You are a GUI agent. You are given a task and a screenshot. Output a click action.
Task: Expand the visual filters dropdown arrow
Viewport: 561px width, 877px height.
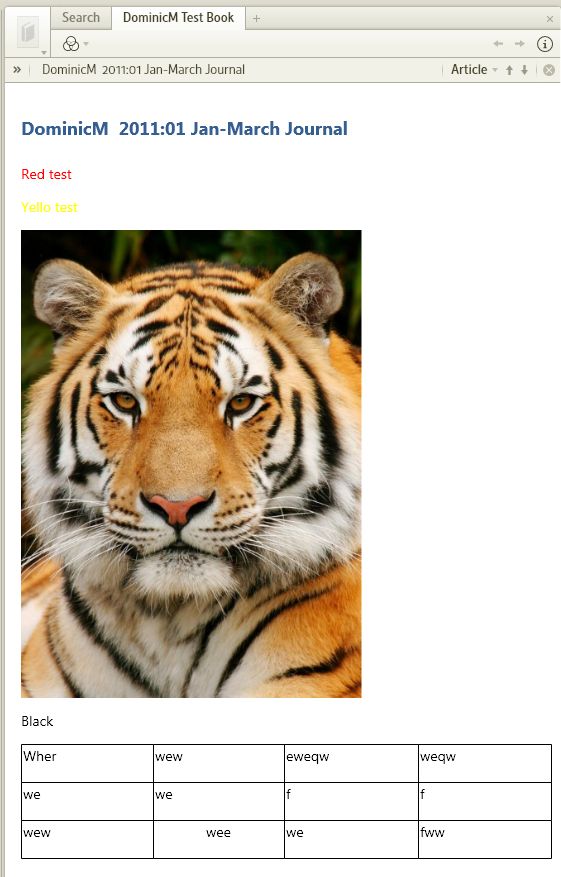86,44
